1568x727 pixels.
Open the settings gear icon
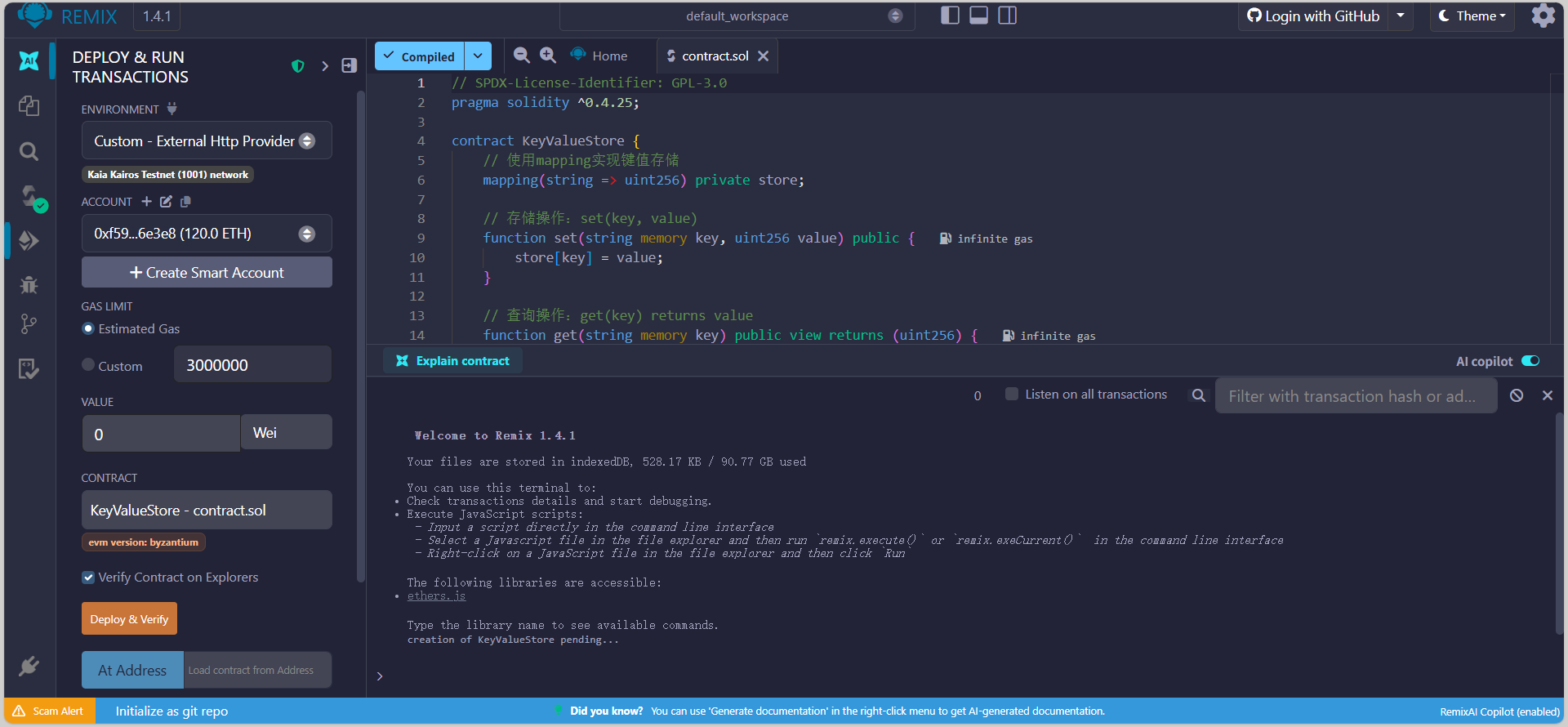coord(1543,16)
